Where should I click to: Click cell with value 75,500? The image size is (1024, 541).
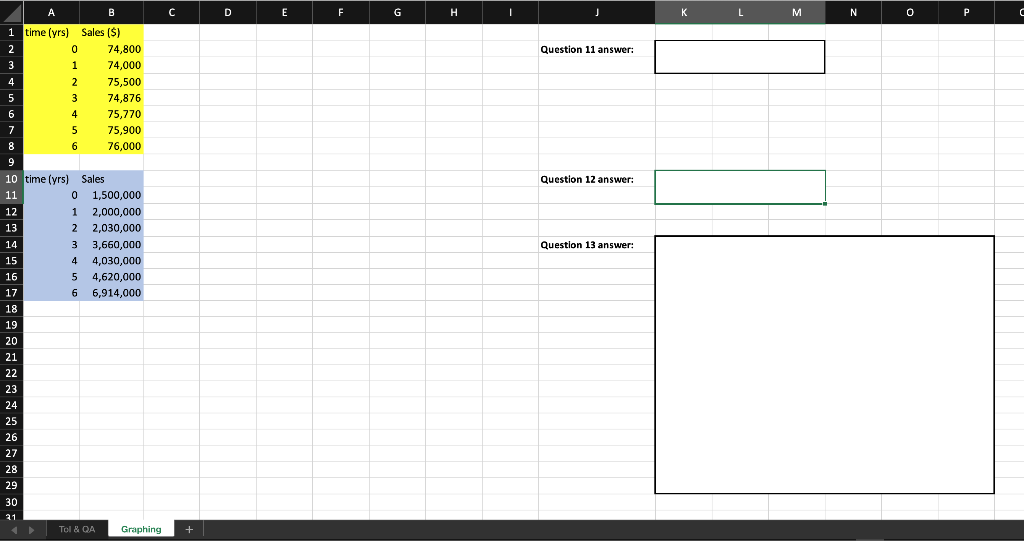click(x=112, y=82)
